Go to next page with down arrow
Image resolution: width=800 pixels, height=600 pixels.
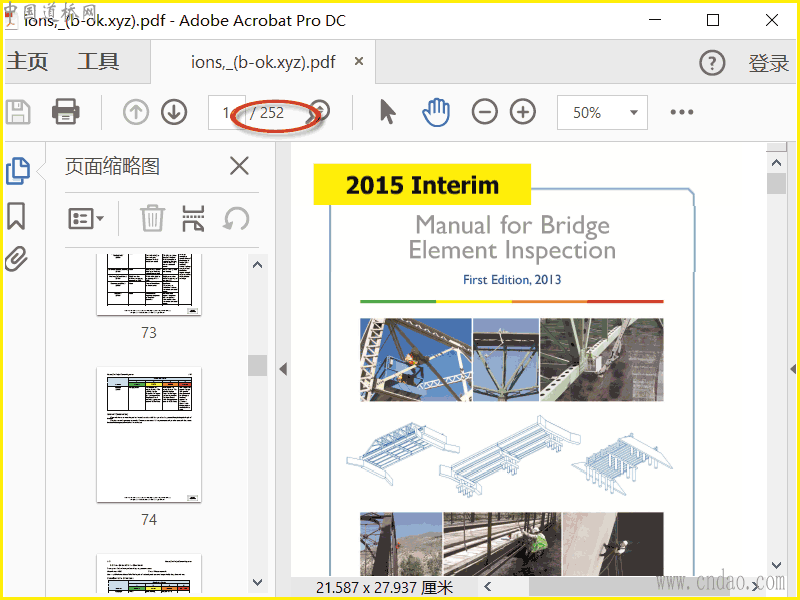pyautogui.click(x=174, y=112)
